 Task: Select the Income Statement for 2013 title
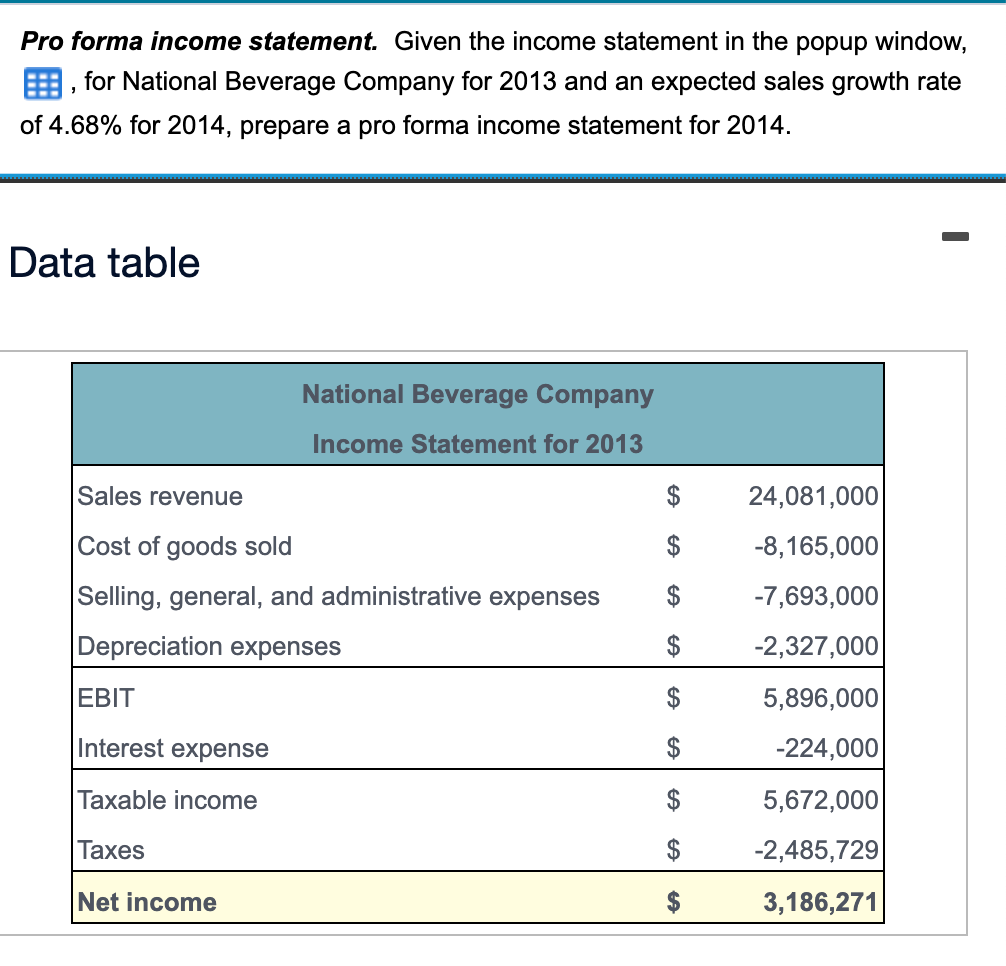[477, 443]
